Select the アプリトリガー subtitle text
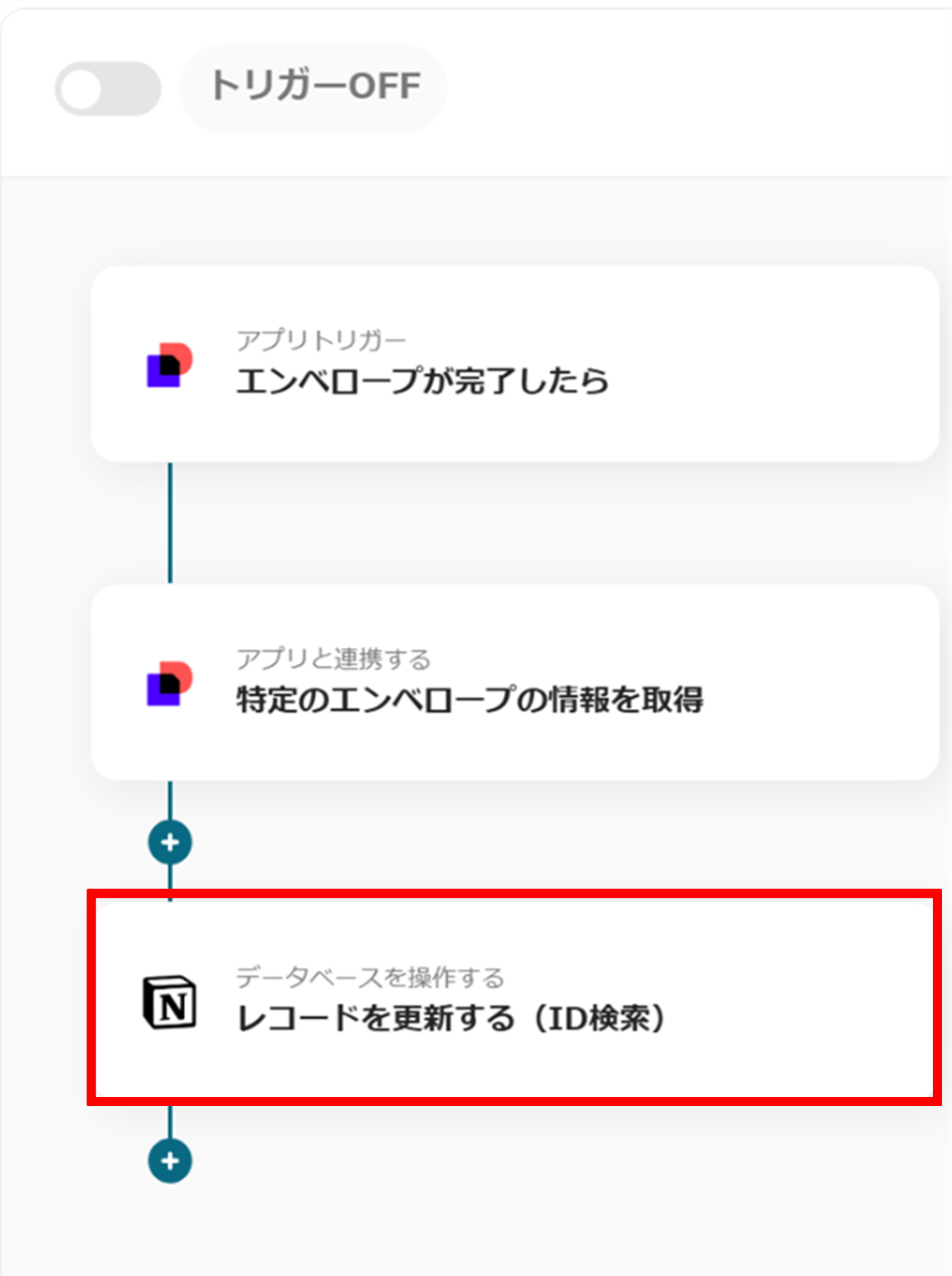This screenshot has height=1276, width=952. (321, 340)
